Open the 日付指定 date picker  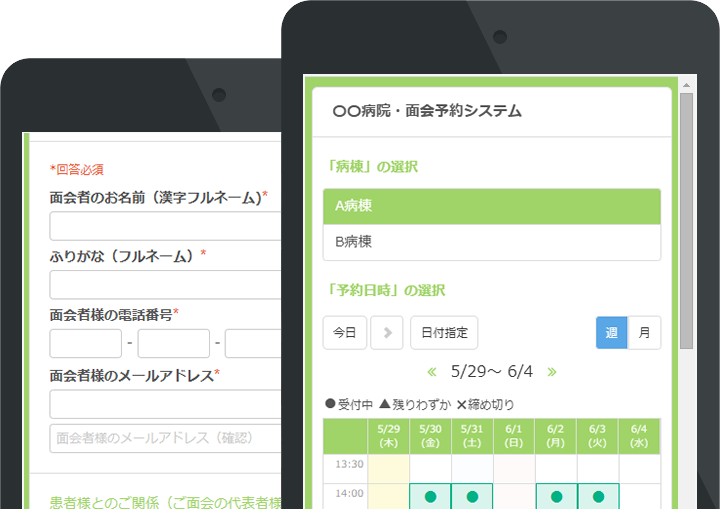click(x=444, y=333)
